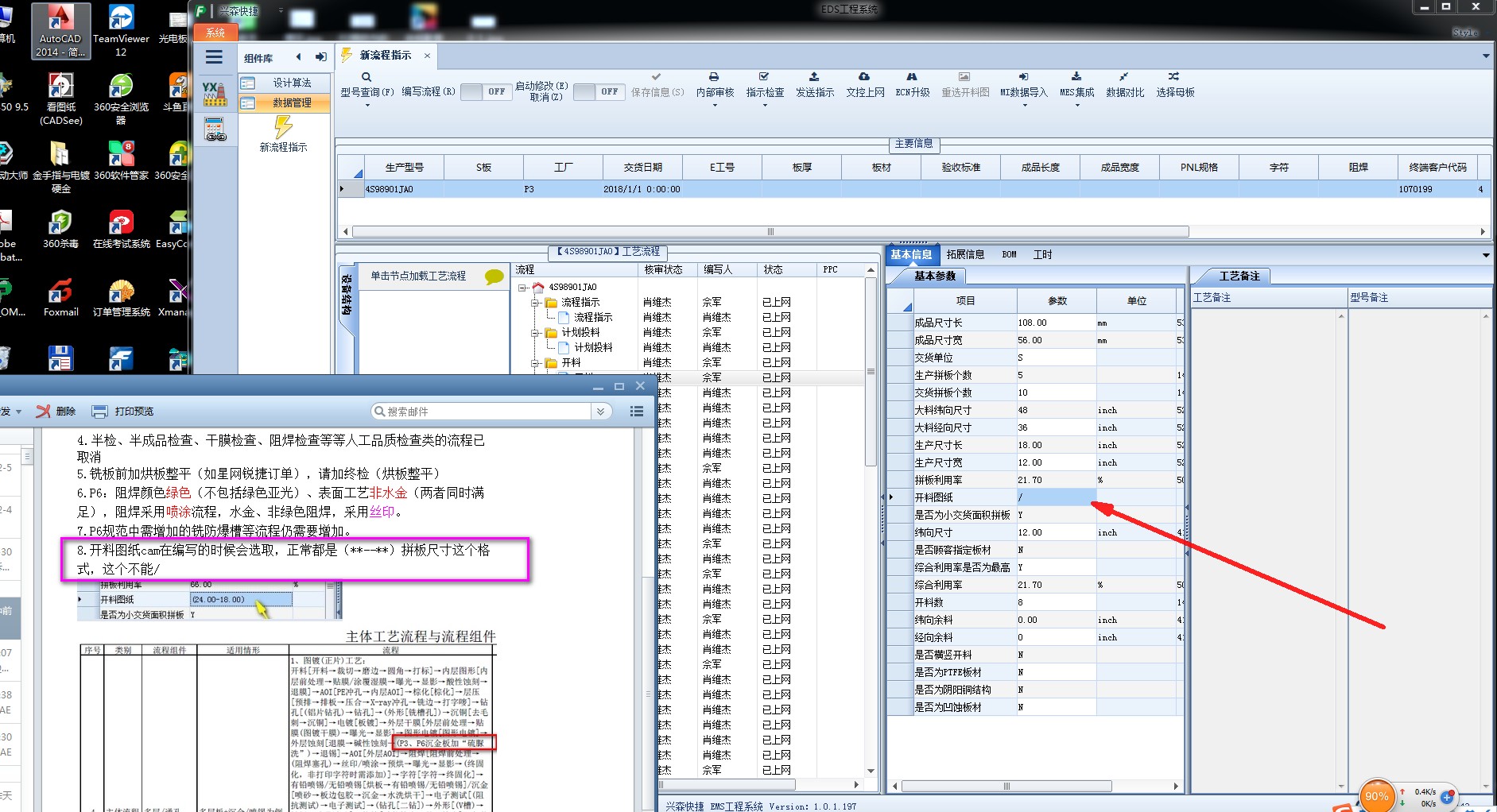Switch to BOM tab
This screenshot has height=812, width=1497.
coord(1009,254)
